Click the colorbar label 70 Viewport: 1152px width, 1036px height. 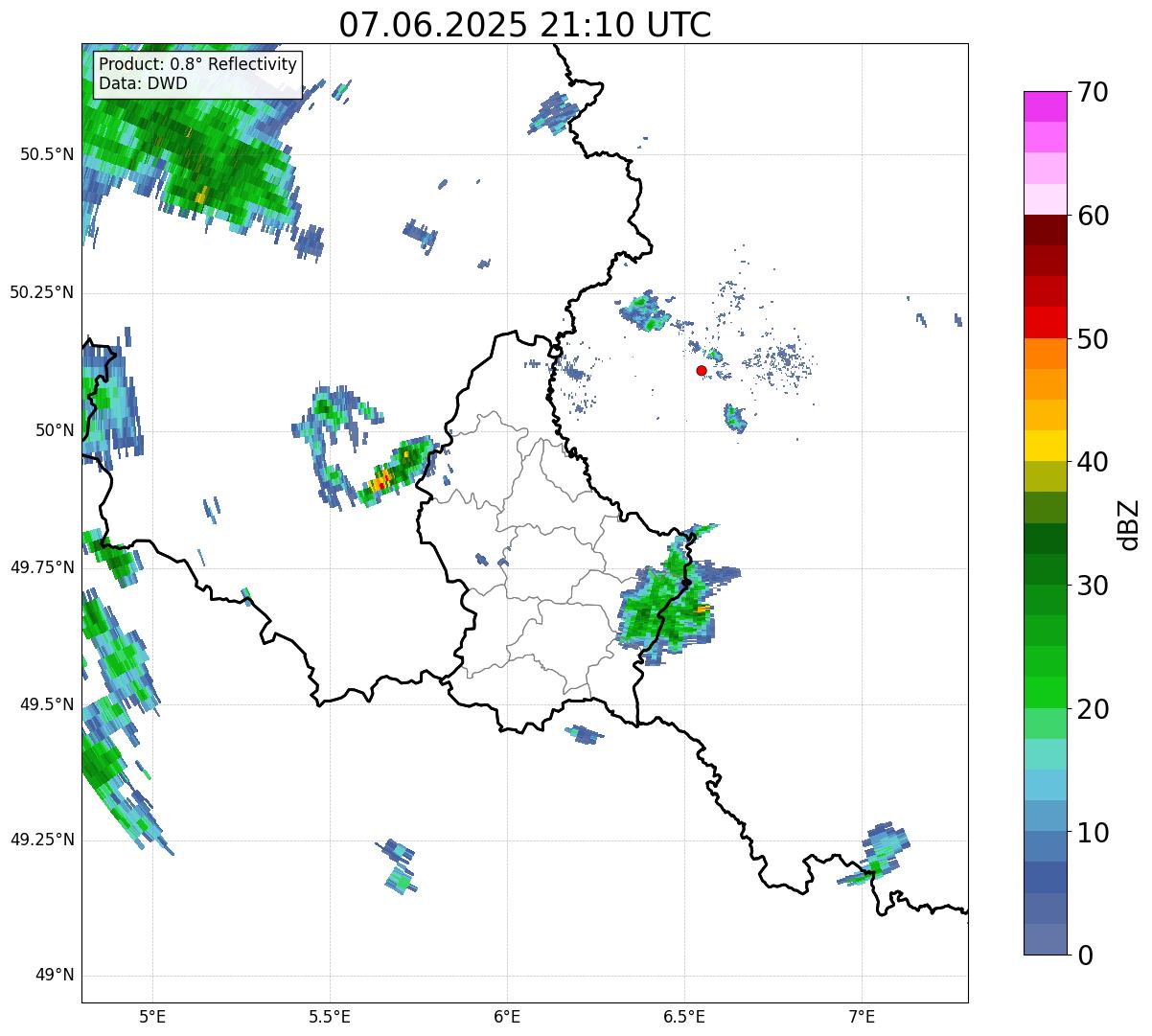pyautogui.click(x=1093, y=92)
